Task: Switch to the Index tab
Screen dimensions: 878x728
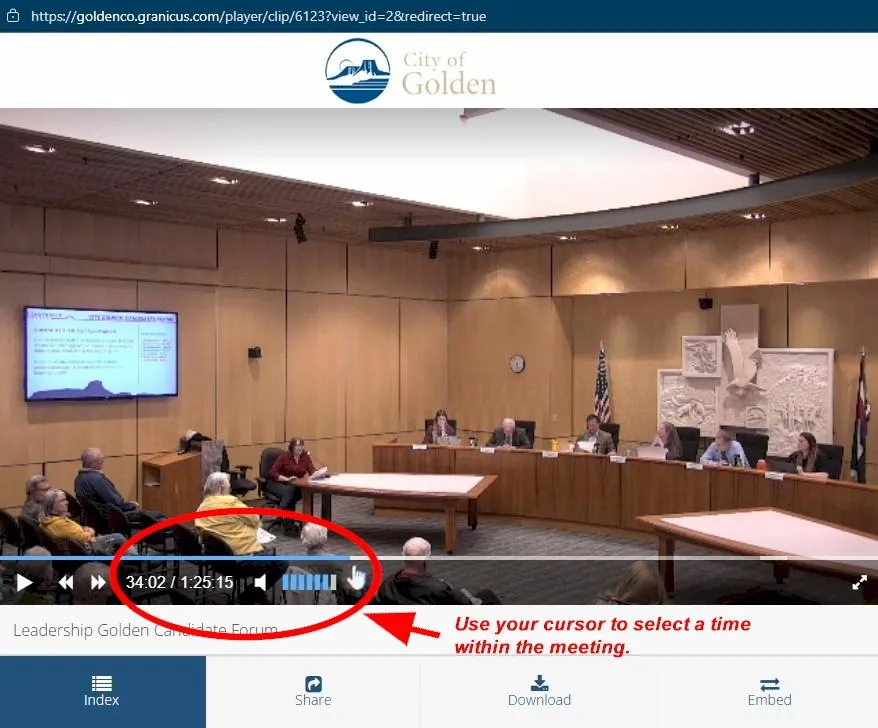Action: [102, 692]
